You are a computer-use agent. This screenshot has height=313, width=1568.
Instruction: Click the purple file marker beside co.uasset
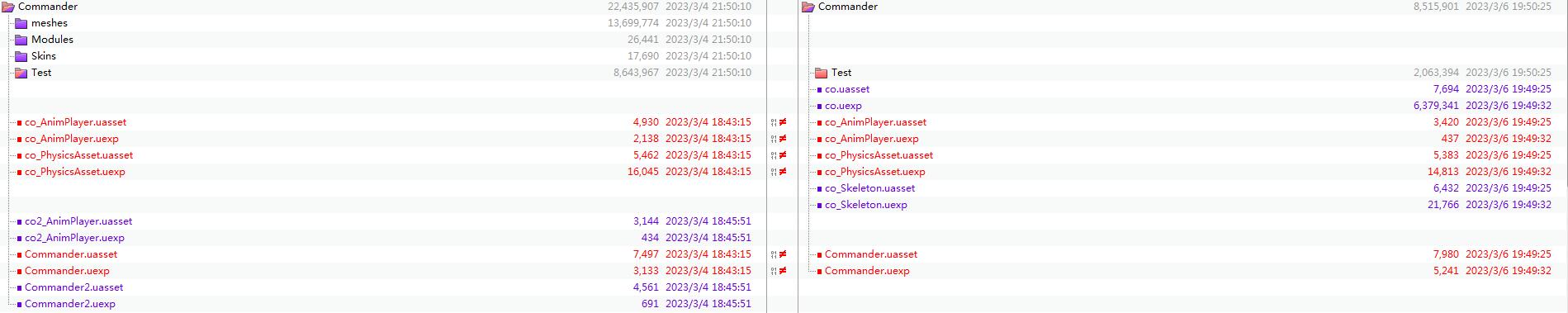tap(820, 89)
